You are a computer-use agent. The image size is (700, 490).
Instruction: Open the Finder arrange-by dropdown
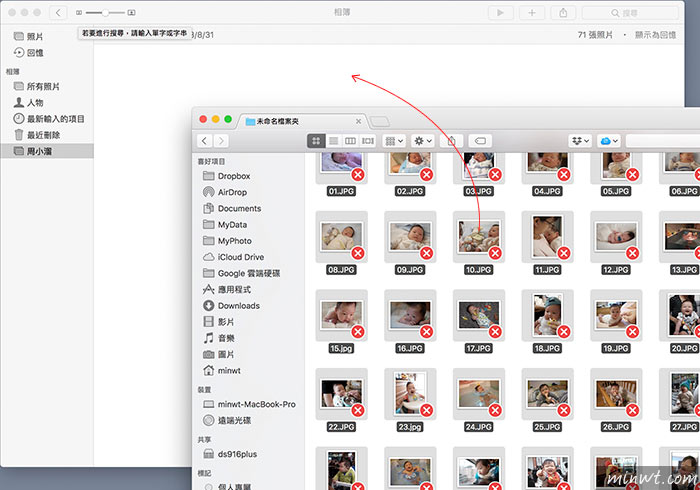(394, 141)
